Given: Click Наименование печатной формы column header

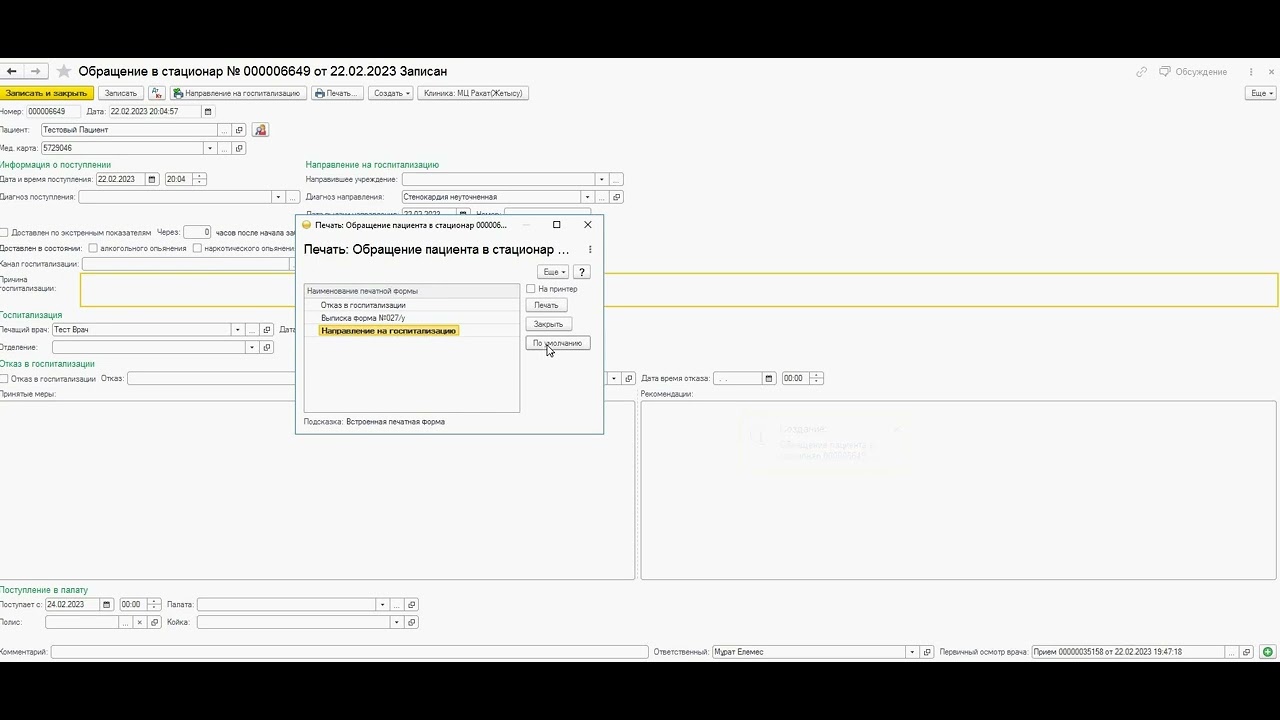Looking at the screenshot, I should (x=412, y=291).
